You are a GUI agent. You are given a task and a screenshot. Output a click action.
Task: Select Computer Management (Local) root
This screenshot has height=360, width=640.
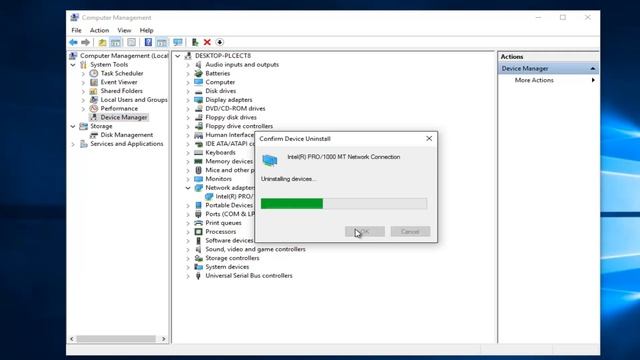click(124, 56)
